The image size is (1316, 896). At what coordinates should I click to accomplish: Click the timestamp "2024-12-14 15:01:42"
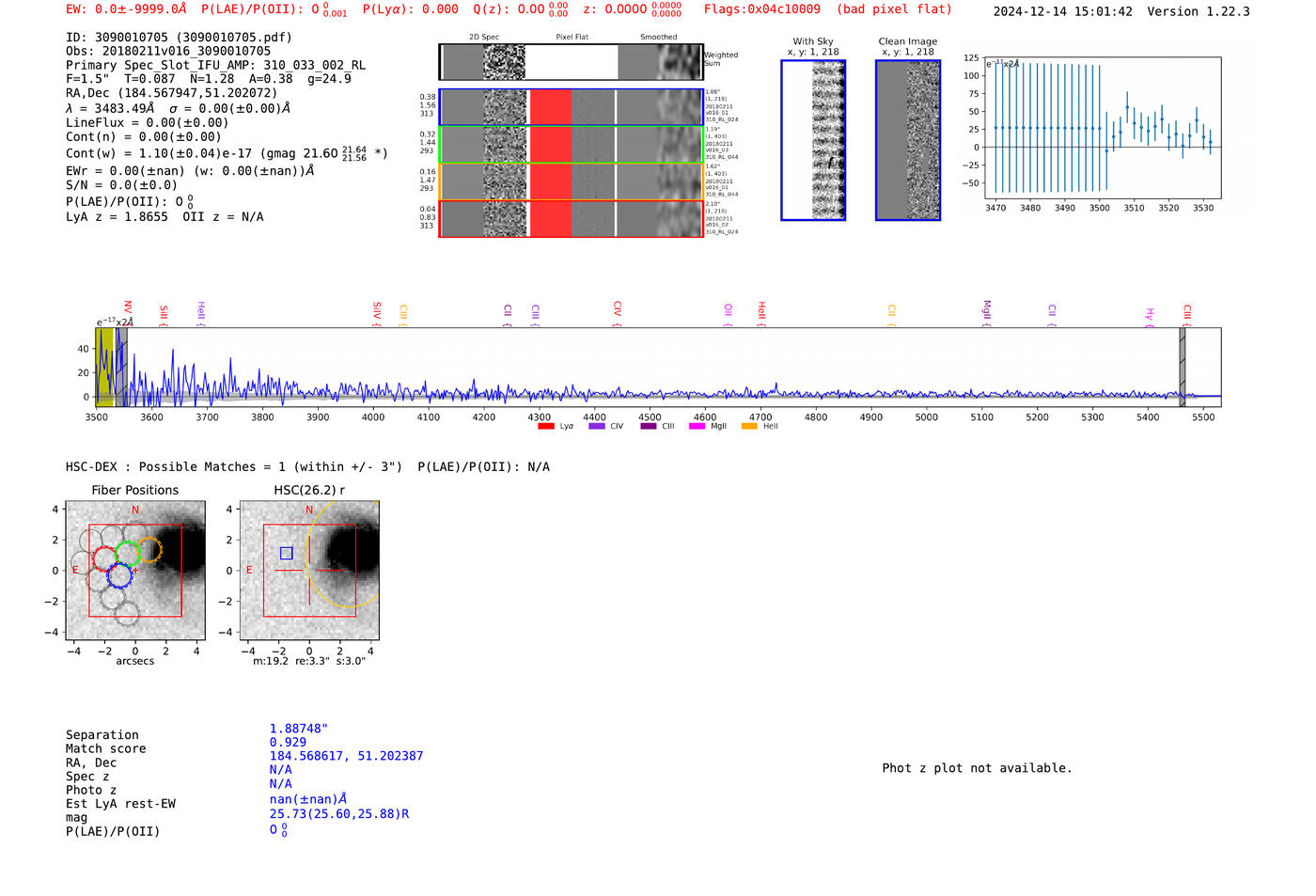[1063, 12]
